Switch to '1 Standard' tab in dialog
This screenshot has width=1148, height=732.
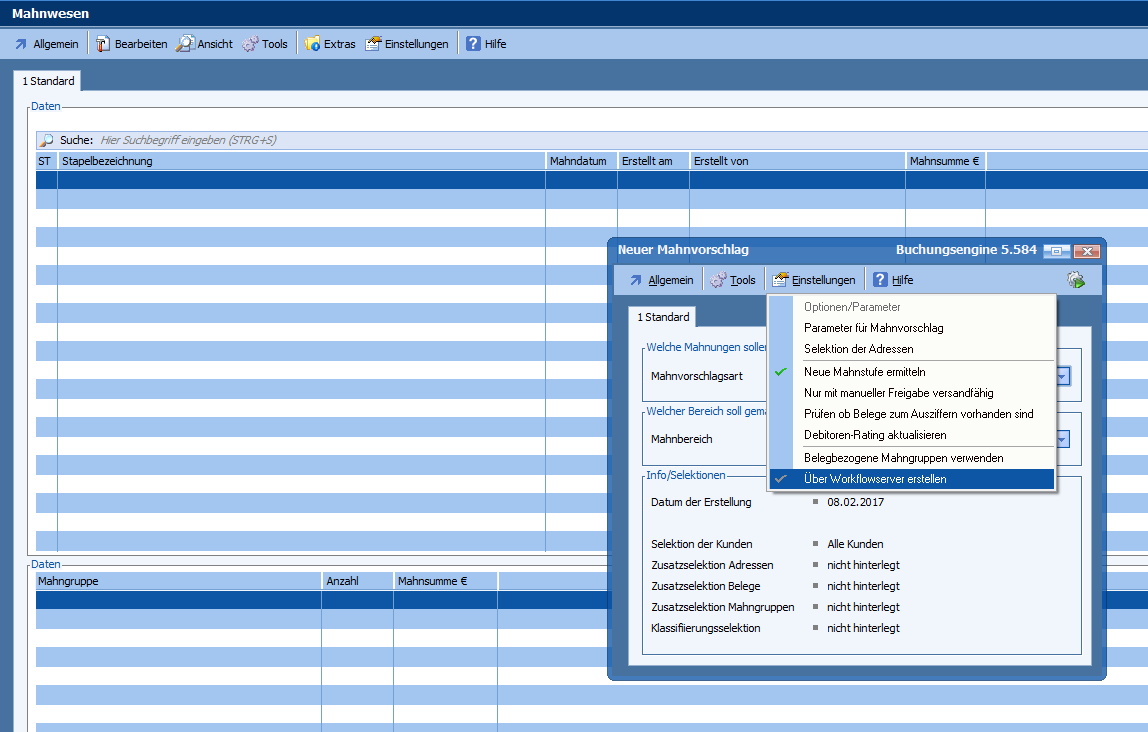click(663, 317)
